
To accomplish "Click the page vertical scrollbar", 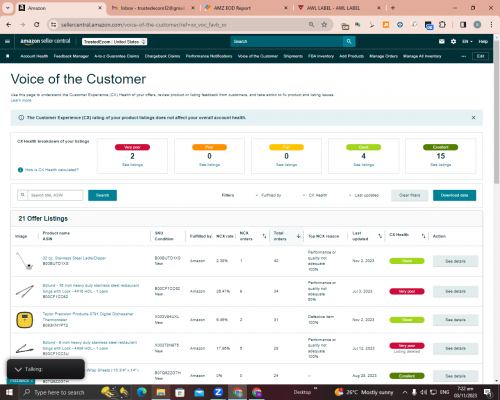I will click(496, 113).
